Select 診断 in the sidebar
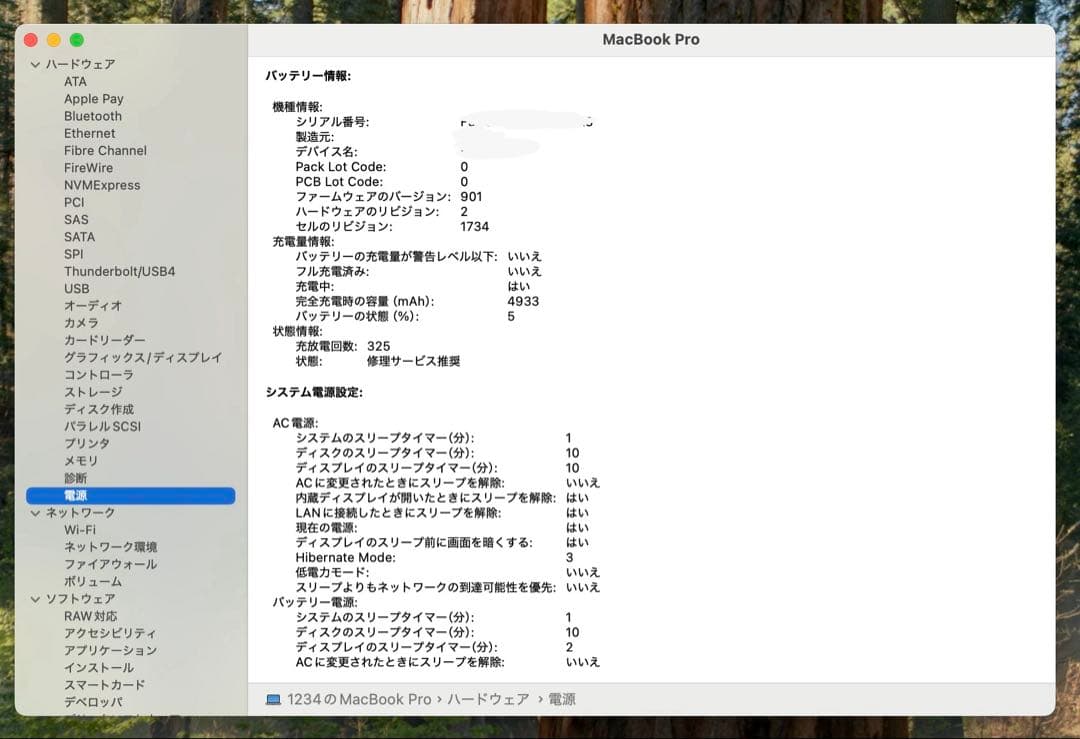The image size is (1080, 739). click(76, 477)
